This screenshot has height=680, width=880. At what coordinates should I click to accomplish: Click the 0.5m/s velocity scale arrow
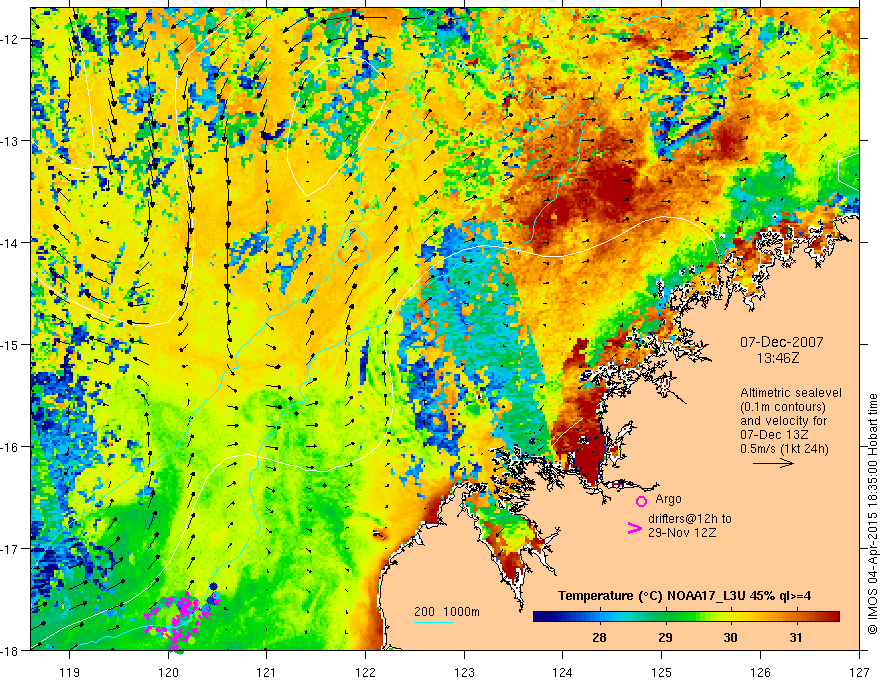(x=773, y=463)
